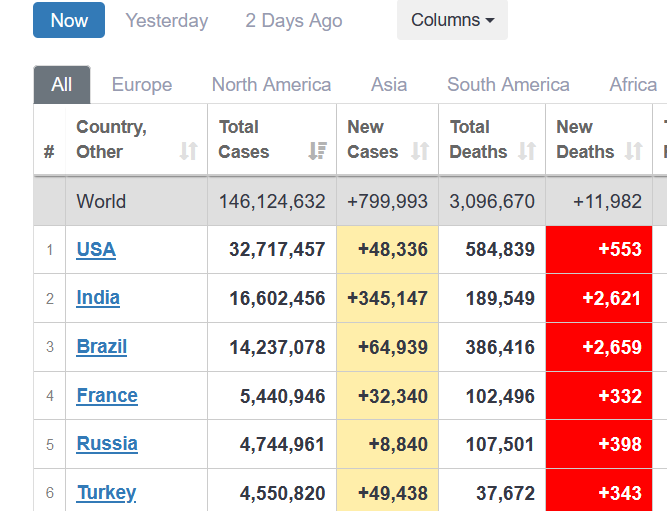The image size is (667, 511).
Task: Click Brazil total cases 14,237,078
Action: [277, 347]
